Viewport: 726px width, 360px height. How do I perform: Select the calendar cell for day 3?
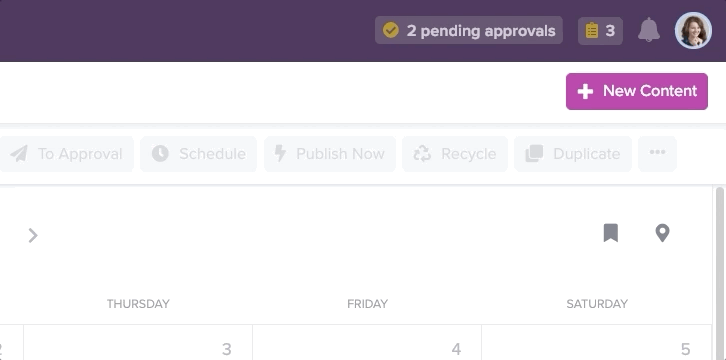pyautogui.click(x=138, y=342)
